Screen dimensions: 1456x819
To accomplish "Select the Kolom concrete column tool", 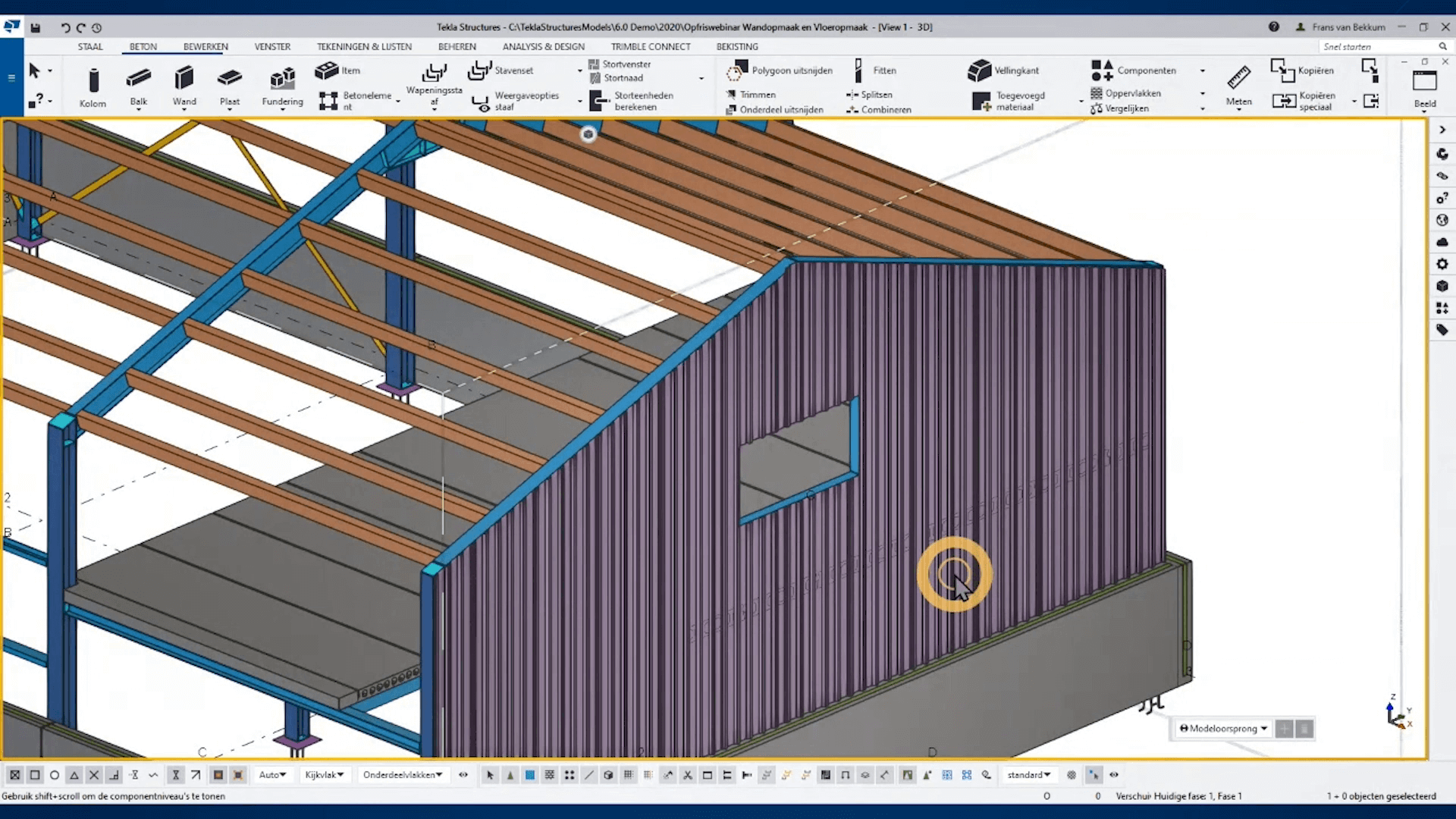I will 93,80.
